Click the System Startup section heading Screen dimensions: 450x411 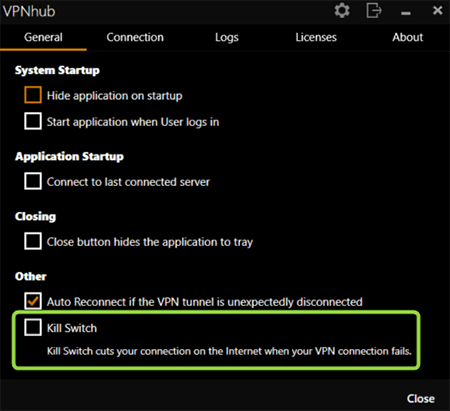pyautogui.click(x=57, y=70)
